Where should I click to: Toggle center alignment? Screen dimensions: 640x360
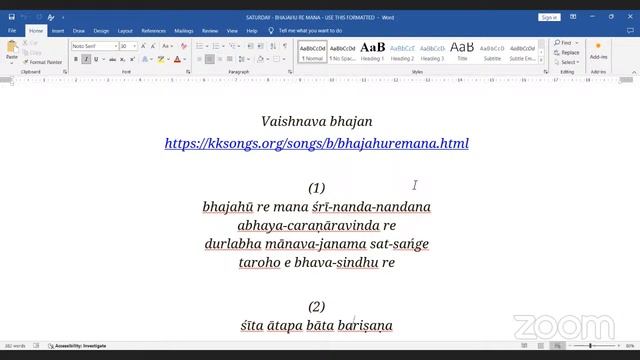[209, 60]
